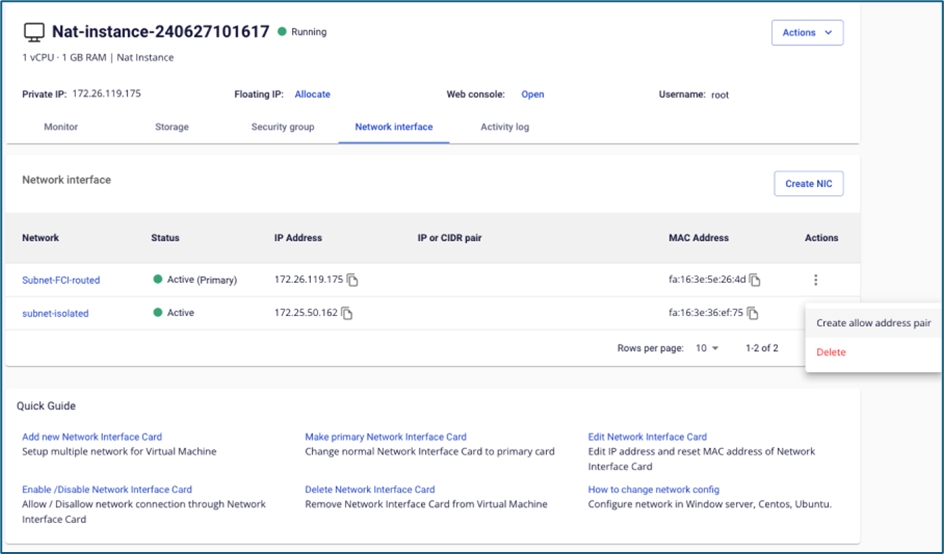Copy MAC address fa:16:3e:5e:26:4d
Viewport: 944px width, 554px height.
tap(755, 280)
